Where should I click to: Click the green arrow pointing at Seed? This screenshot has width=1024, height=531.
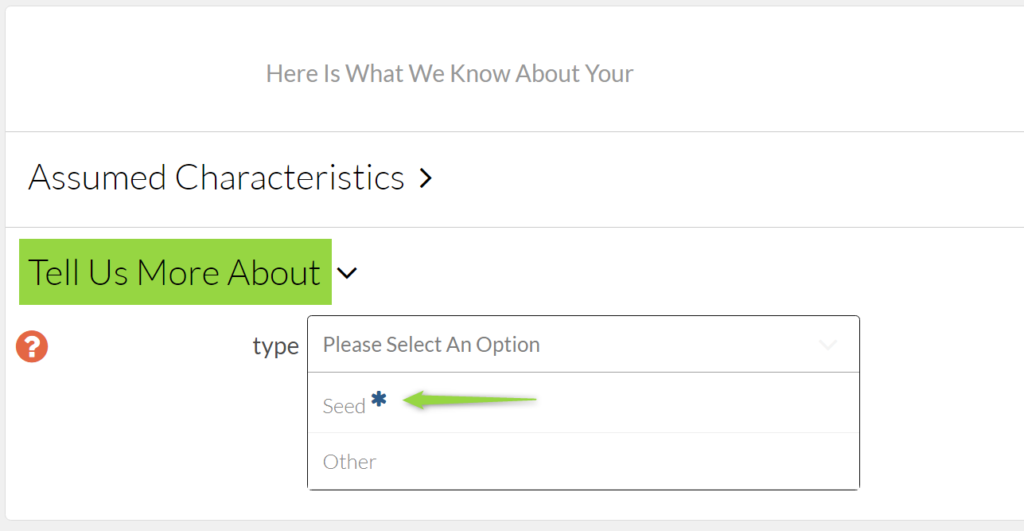pyautogui.click(x=470, y=400)
